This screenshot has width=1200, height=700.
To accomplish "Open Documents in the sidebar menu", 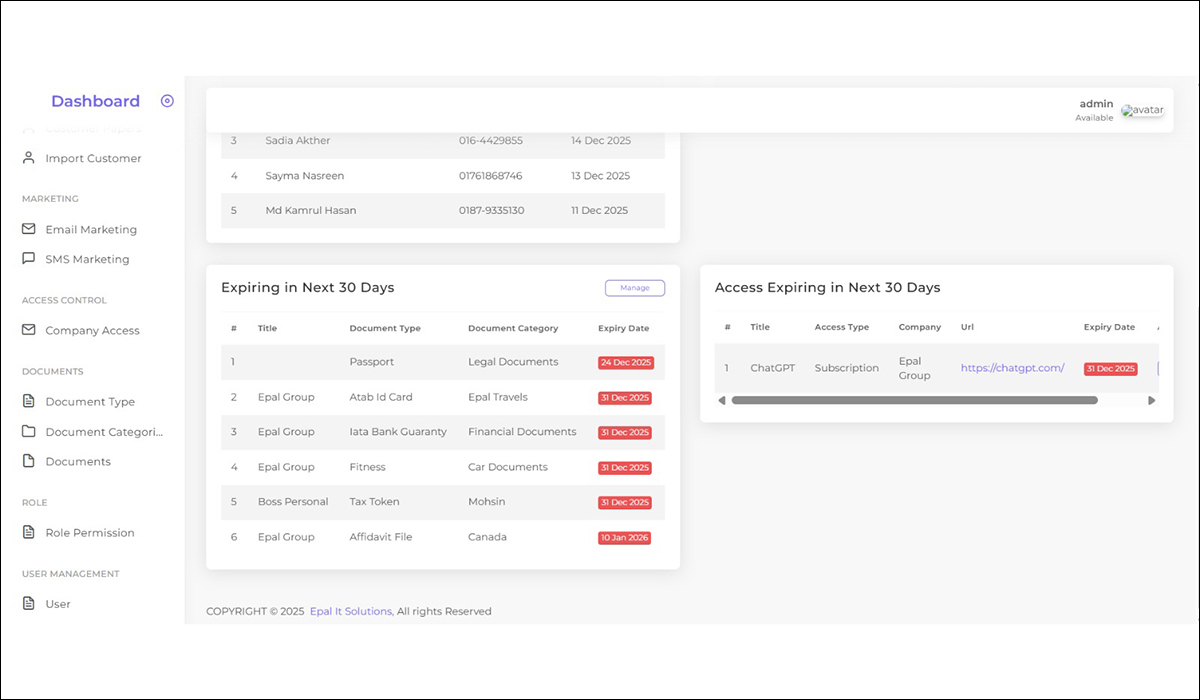I will [78, 462].
